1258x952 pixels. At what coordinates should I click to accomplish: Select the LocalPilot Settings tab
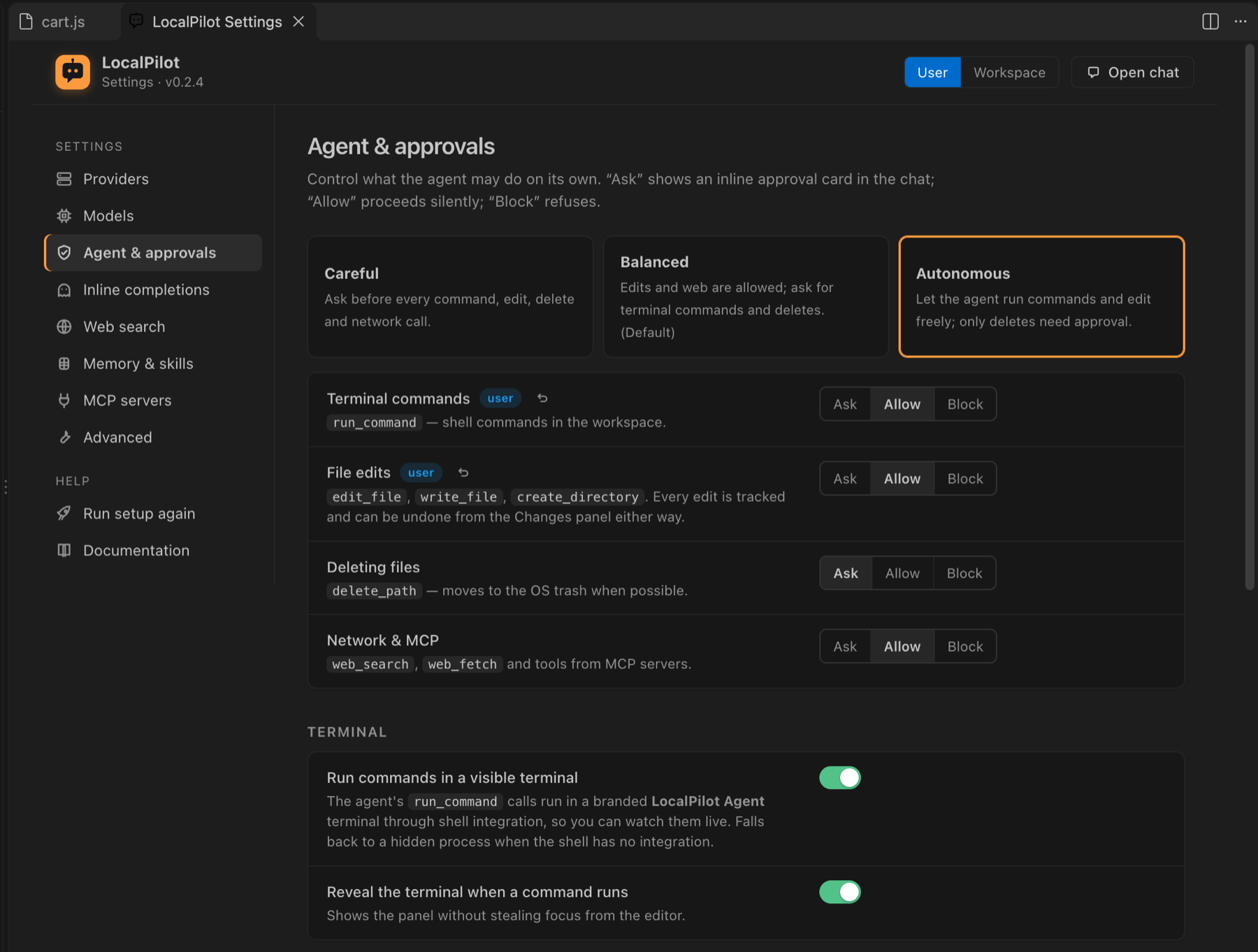pyautogui.click(x=217, y=22)
